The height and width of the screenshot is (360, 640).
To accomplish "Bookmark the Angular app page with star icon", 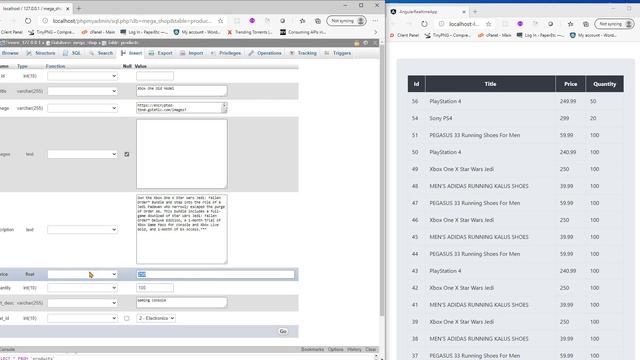I will pyautogui.click(x=489, y=24).
